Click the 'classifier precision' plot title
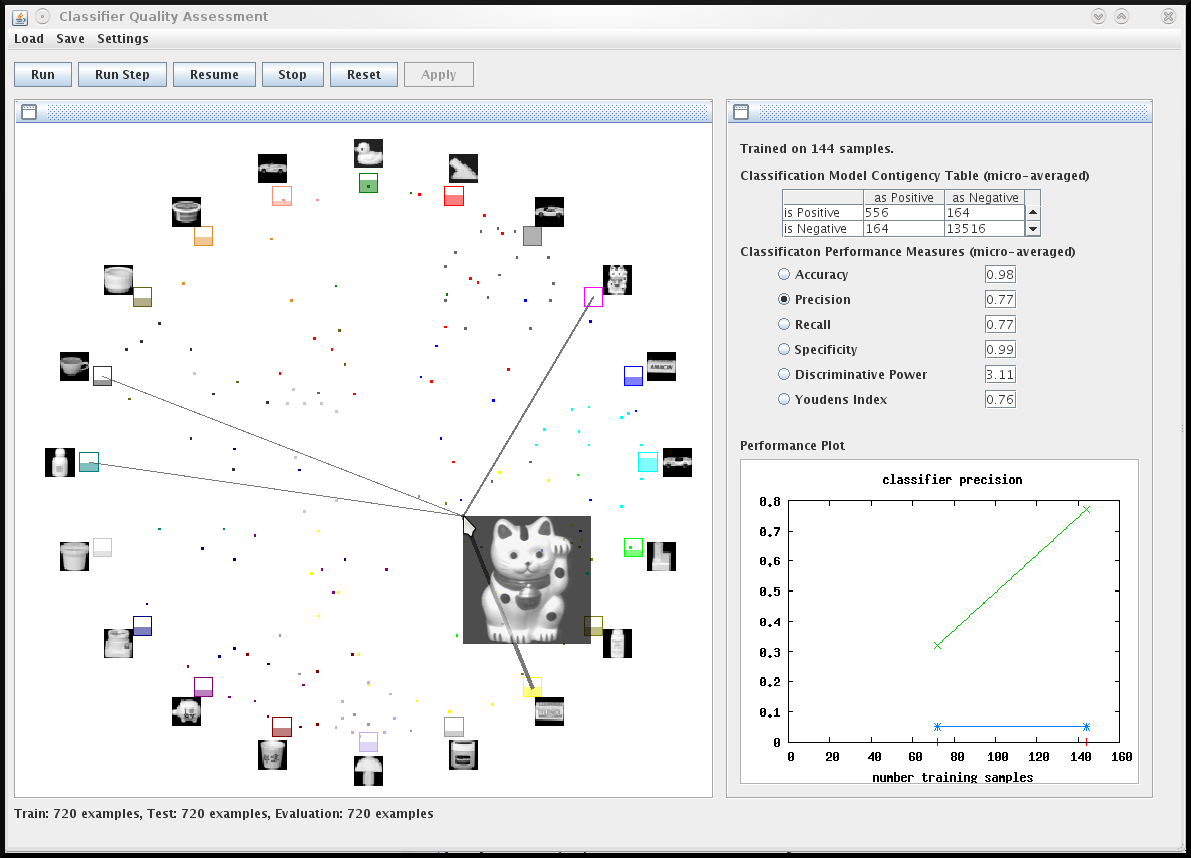The image size is (1191, 858). coord(952,480)
